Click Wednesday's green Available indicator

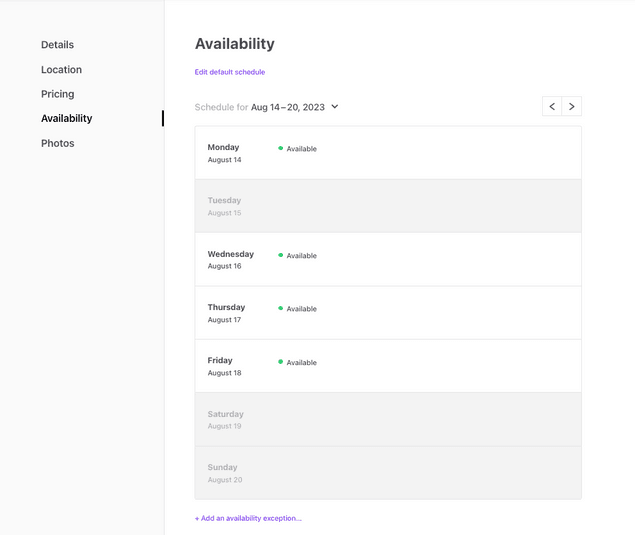click(281, 255)
